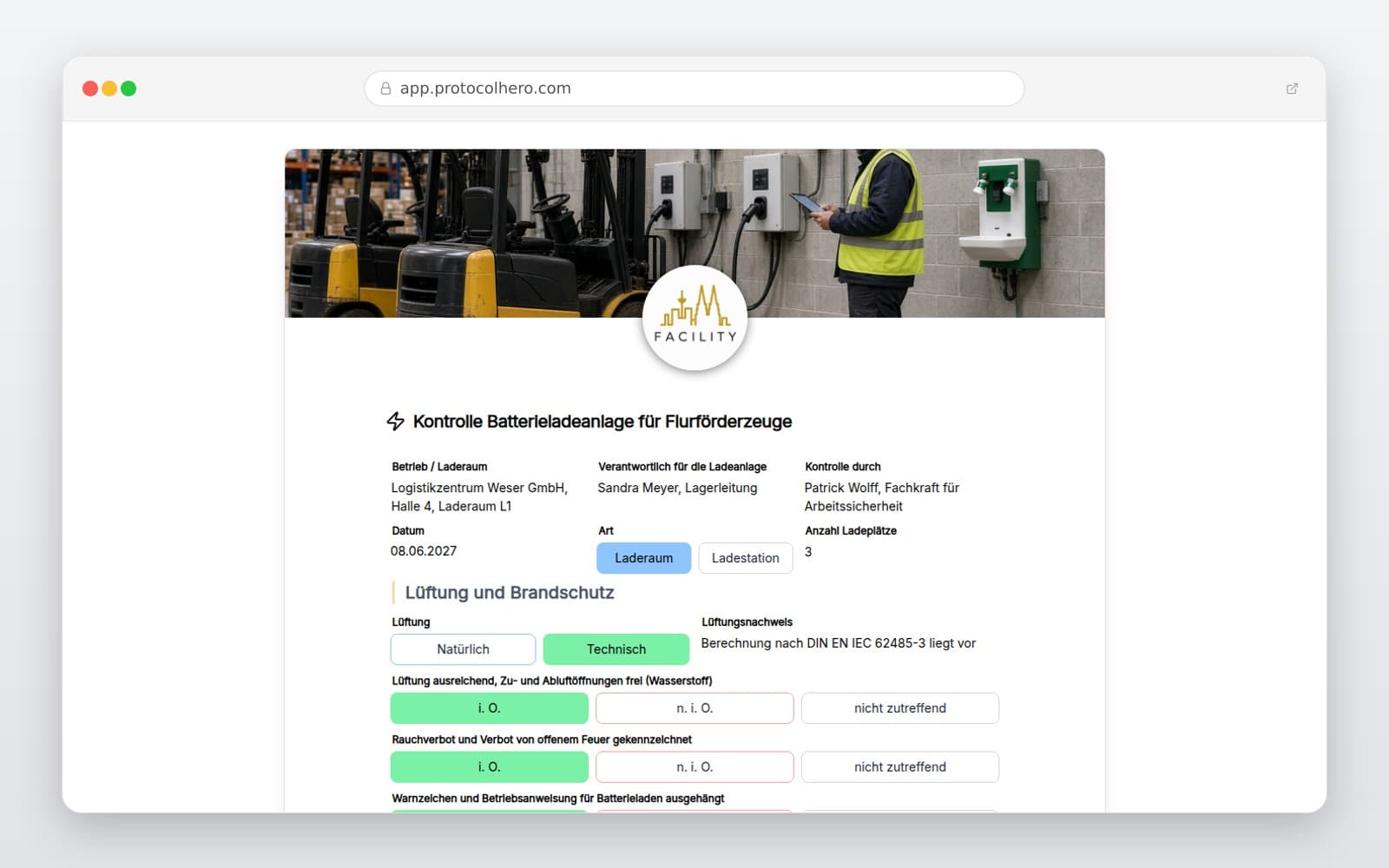This screenshot has height=868, width=1389.
Task: Click the app.protocolhero.com address bar
Action: pos(694,89)
